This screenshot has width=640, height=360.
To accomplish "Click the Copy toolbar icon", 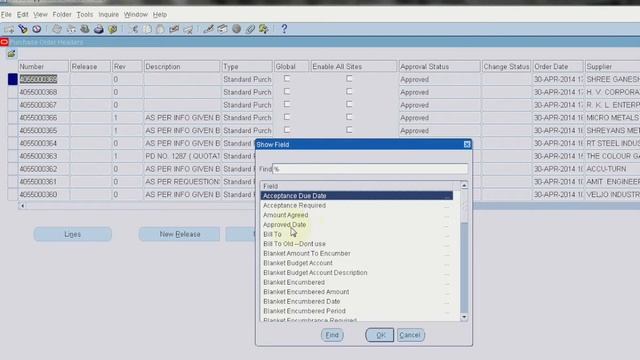I will click(147, 29).
